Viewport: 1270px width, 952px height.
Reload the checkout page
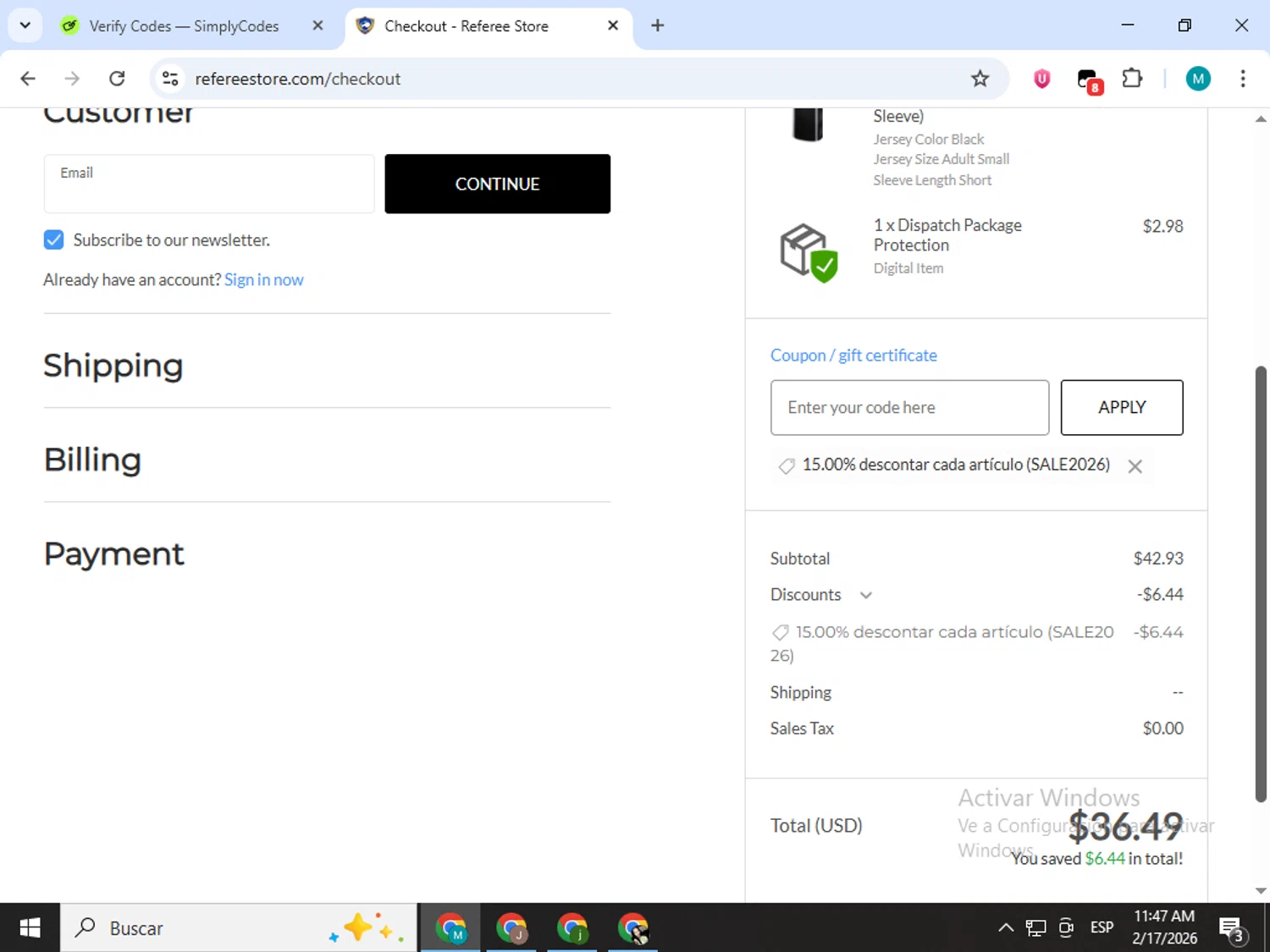point(117,79)
